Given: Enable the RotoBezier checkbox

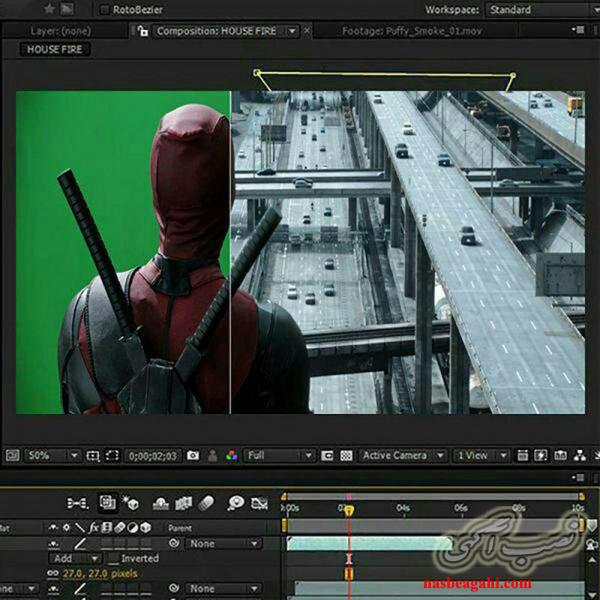Looking at the screenshot, I should [x=106, y=10].
